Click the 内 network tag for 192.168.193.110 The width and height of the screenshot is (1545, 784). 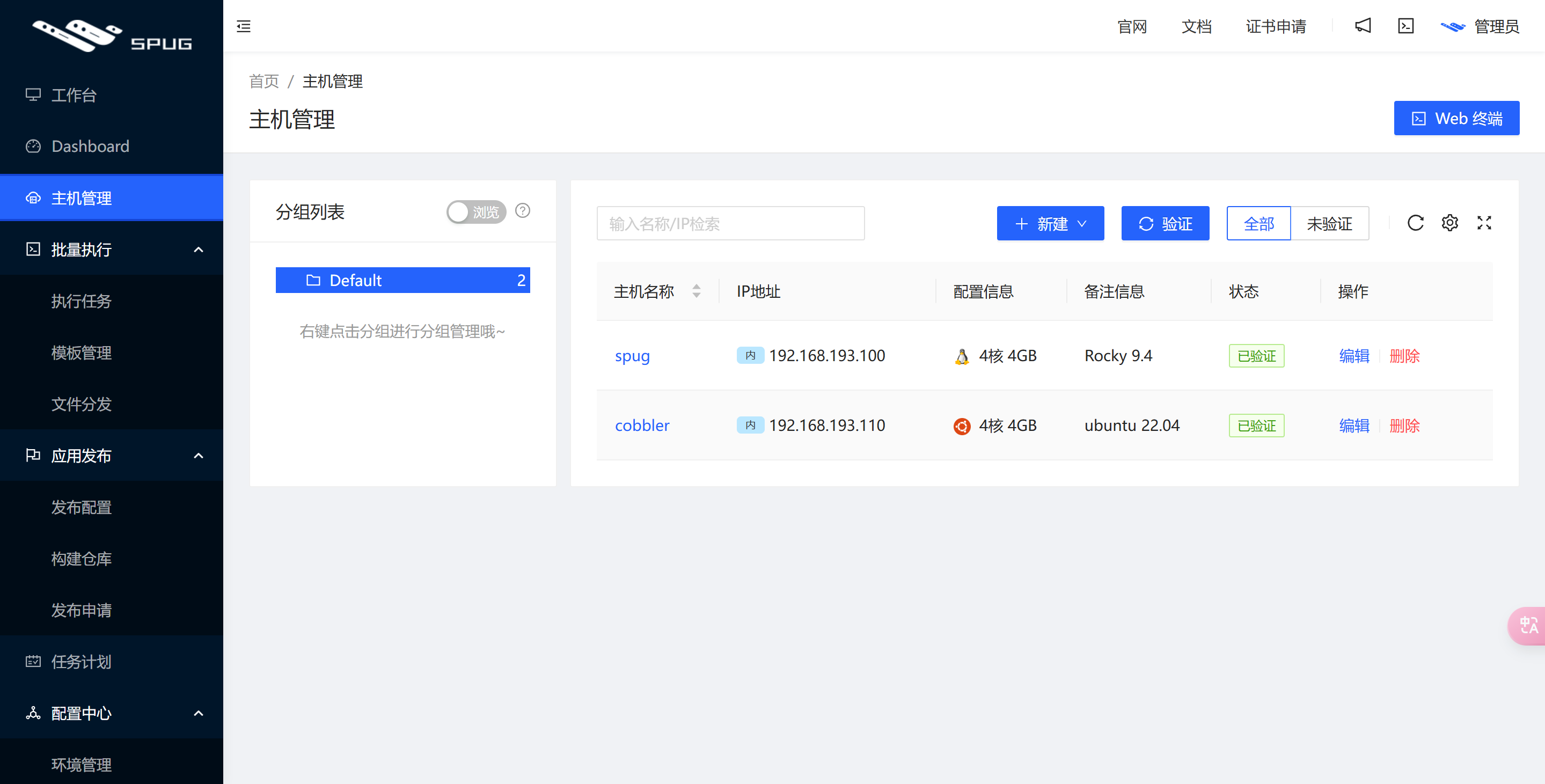pos(750,426)
